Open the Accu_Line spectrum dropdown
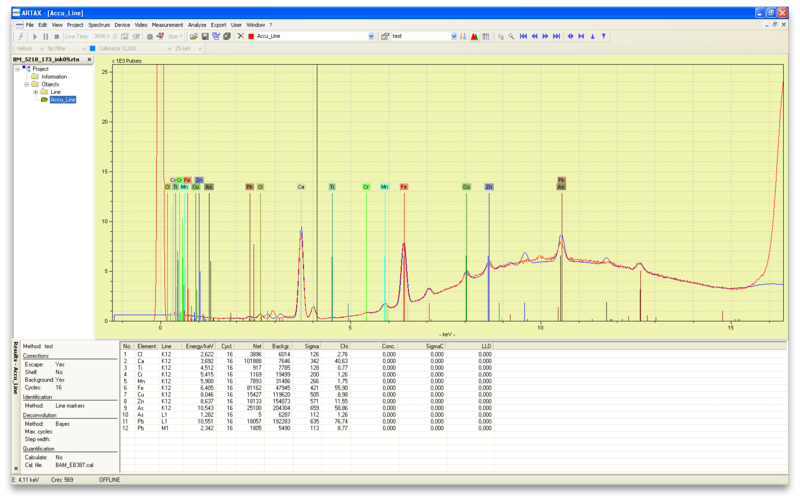The image size is (800, 501). tap(371, 36)
